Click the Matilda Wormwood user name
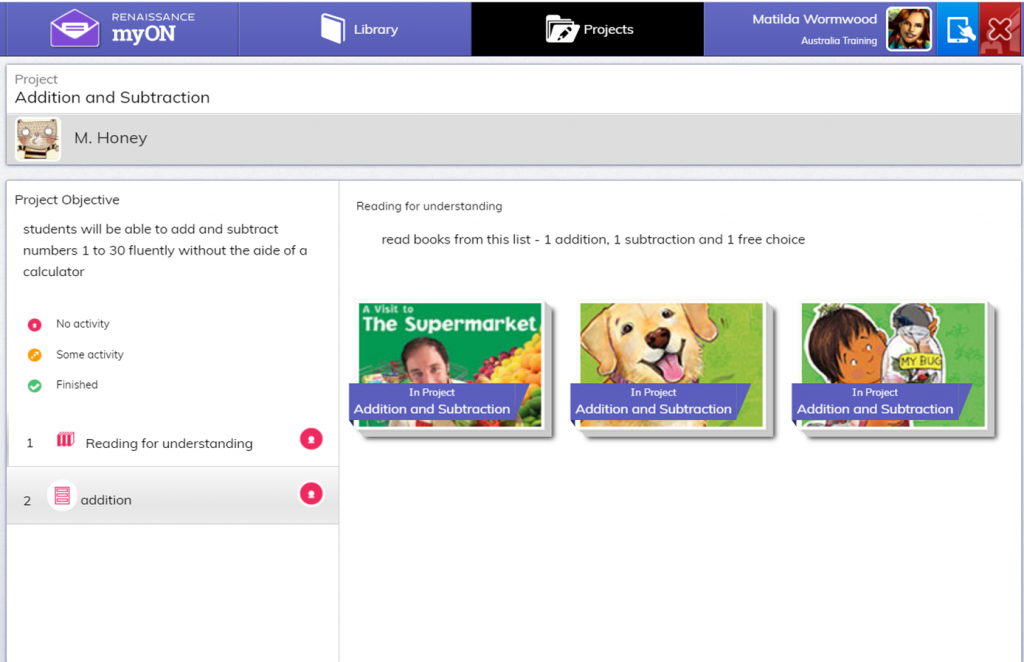 tap(814, 20)
